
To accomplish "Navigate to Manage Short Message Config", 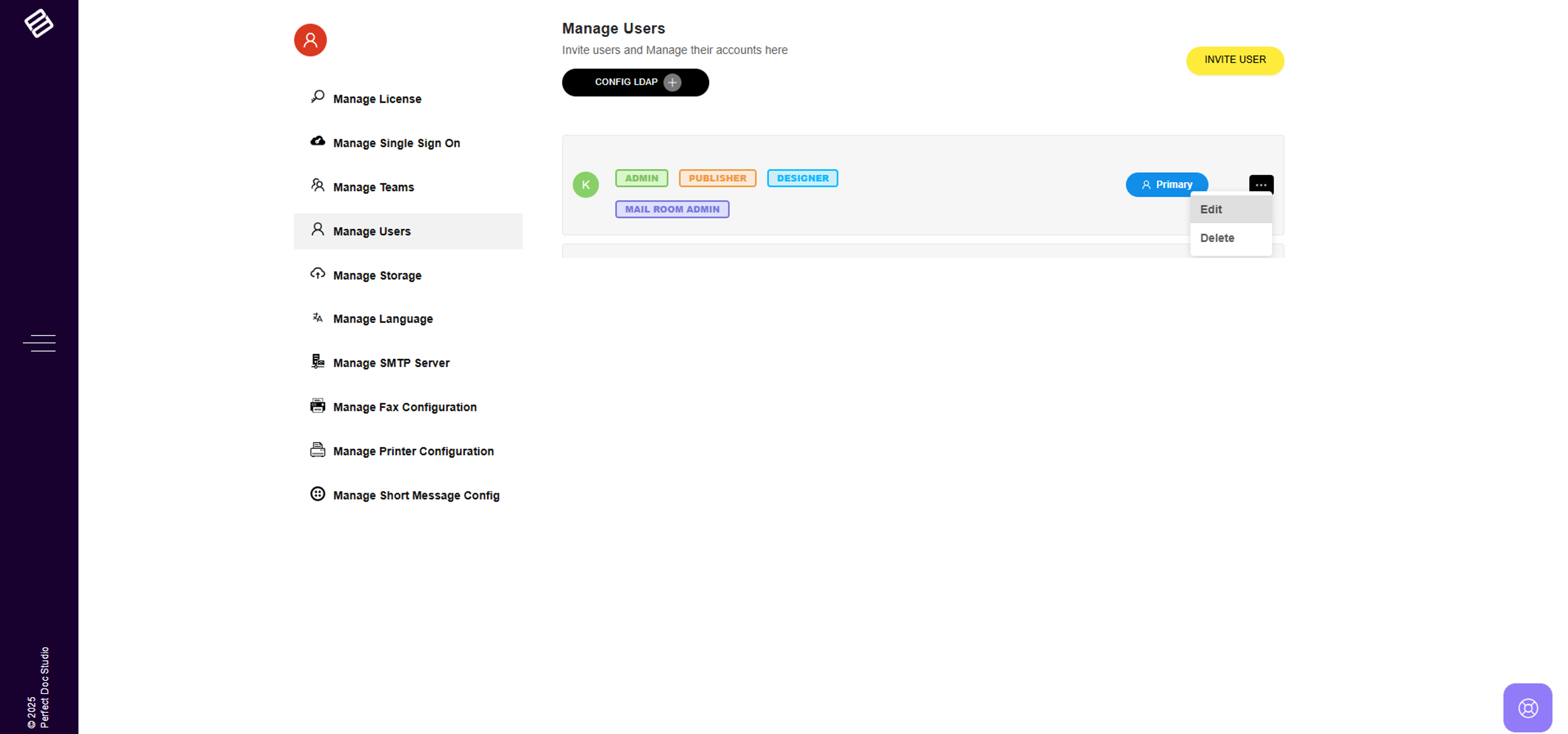I will [x=416, y=496].
